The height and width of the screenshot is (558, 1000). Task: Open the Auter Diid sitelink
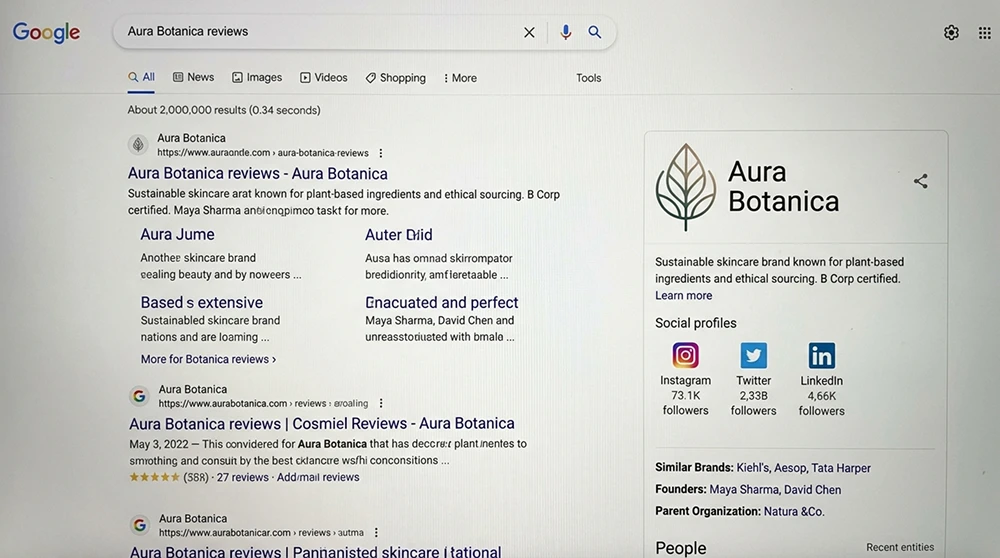[x=399, y=235]
